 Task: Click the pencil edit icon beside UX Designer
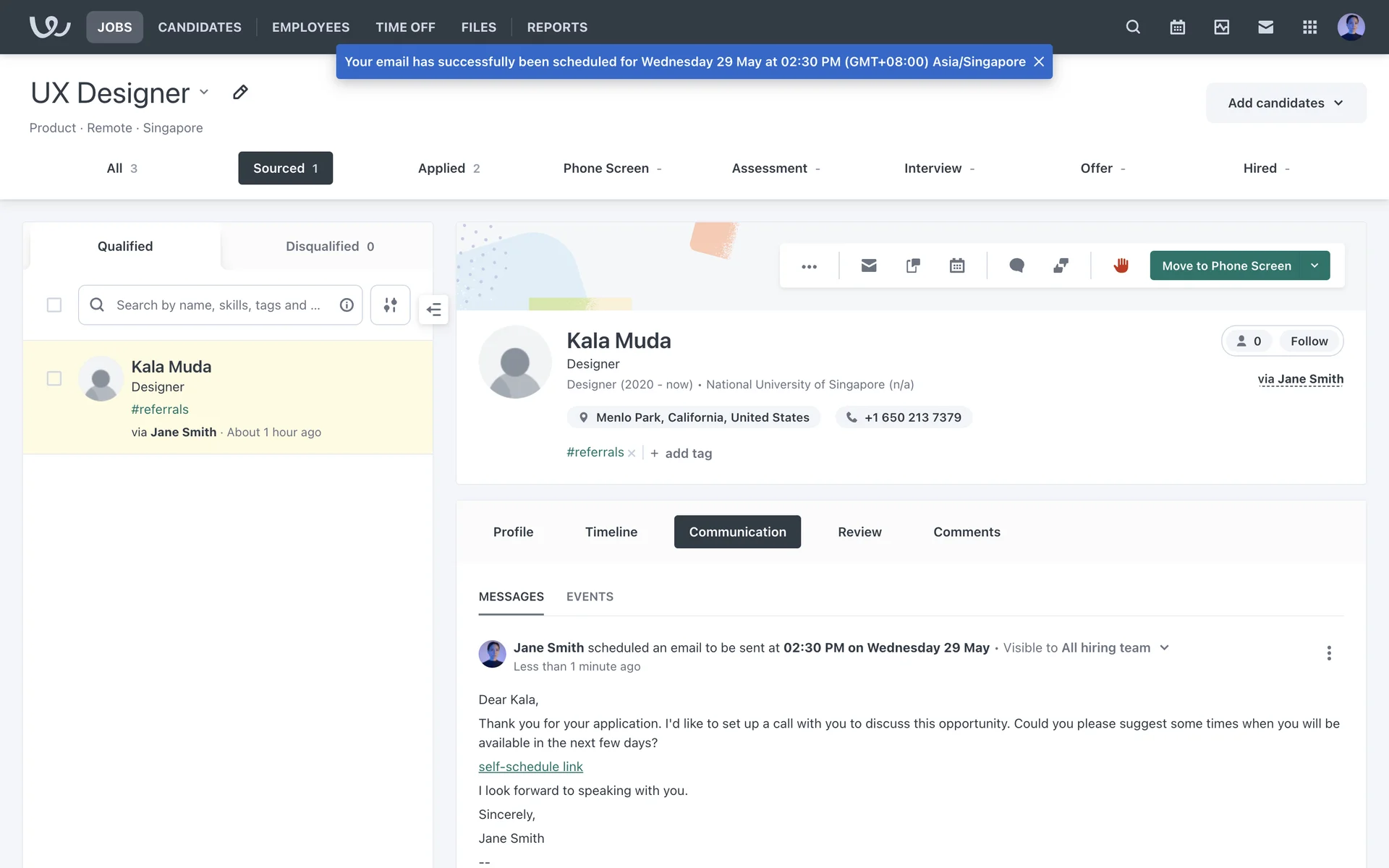[x=240, y=93]
